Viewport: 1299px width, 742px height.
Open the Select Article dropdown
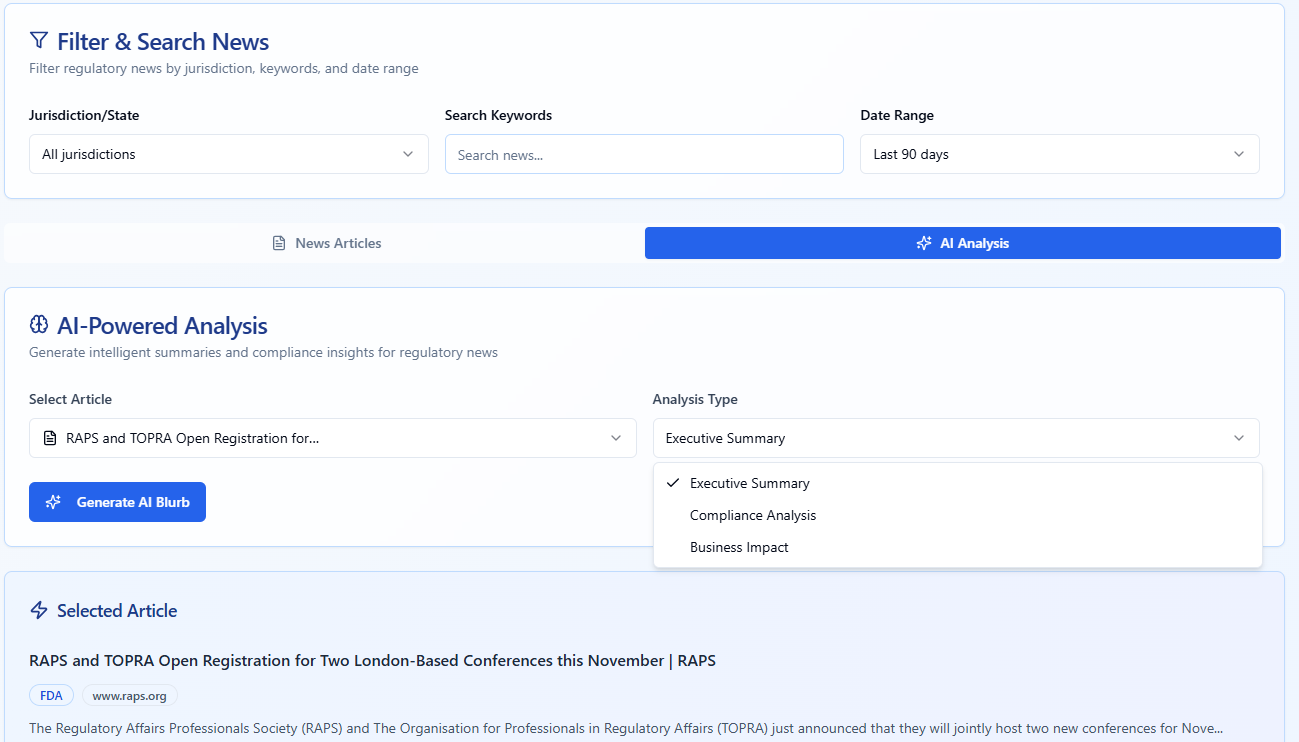332,438
